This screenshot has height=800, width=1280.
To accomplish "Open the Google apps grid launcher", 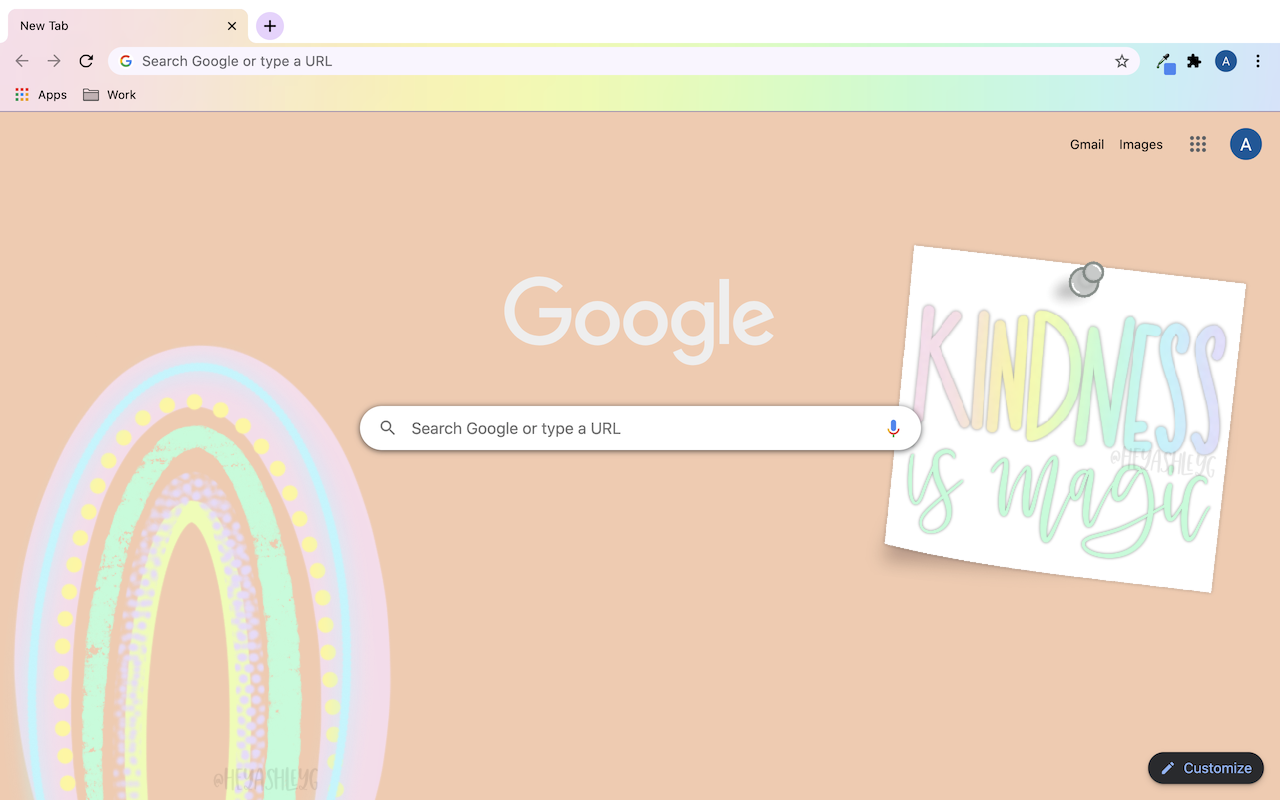I will click(x=1198, y=144).
